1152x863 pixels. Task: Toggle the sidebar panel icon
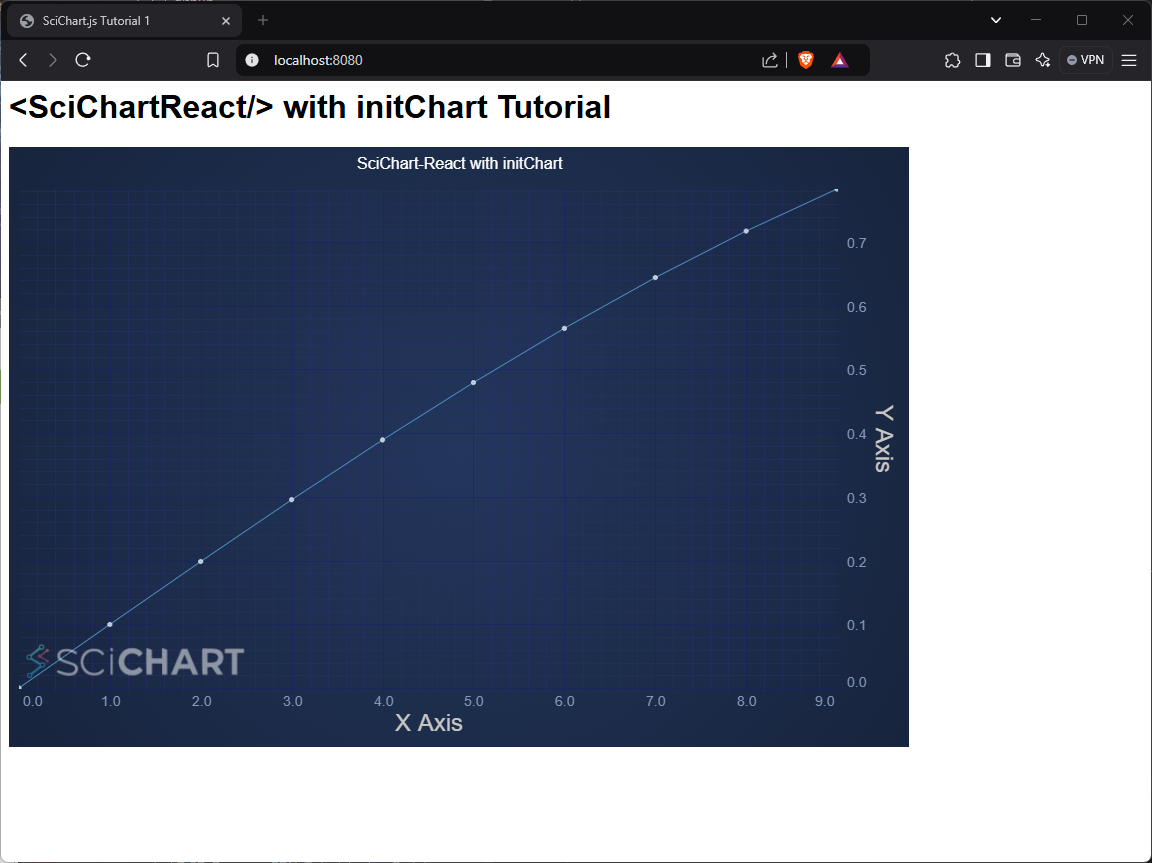click(982, 60)
